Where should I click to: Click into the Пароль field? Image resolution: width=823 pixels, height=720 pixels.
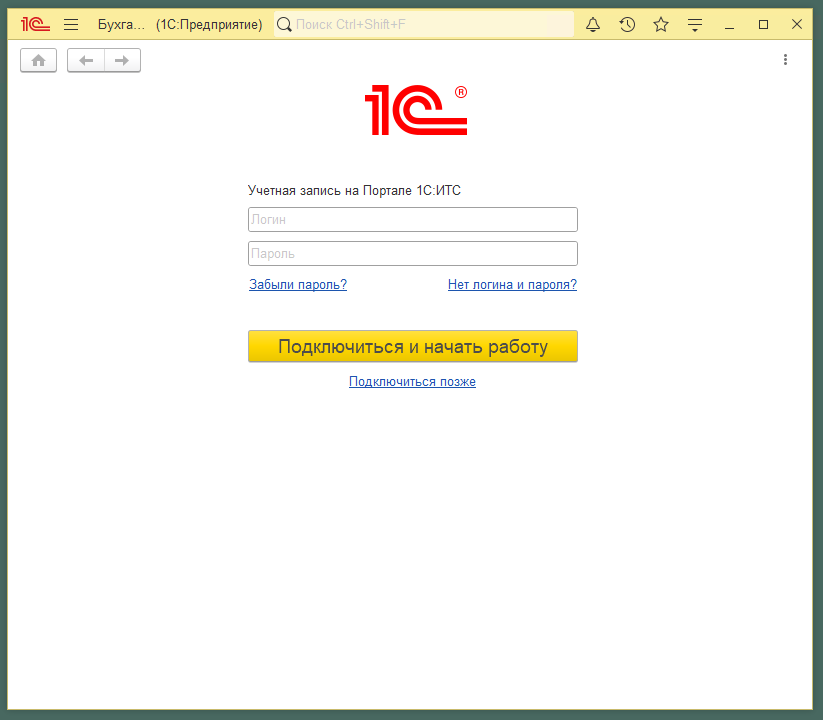413,253
